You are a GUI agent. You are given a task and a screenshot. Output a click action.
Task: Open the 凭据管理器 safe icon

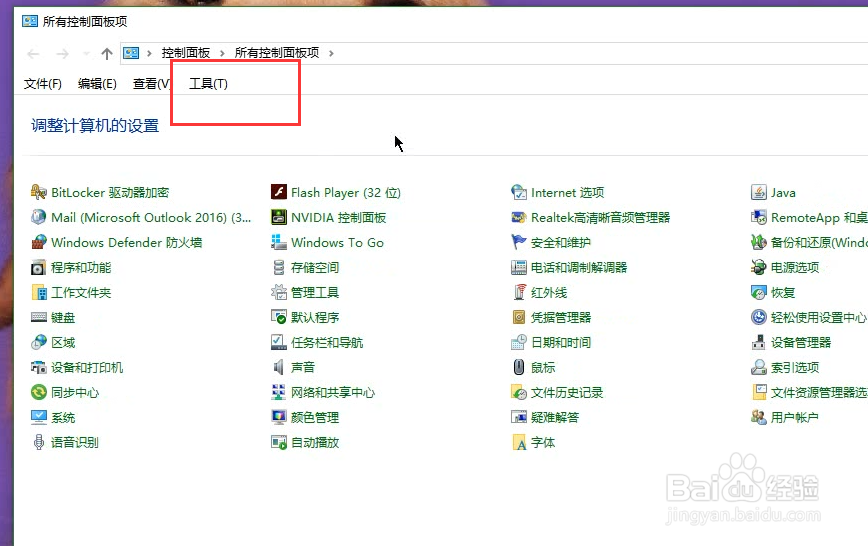pyautogui.click(x=519, y=317)
